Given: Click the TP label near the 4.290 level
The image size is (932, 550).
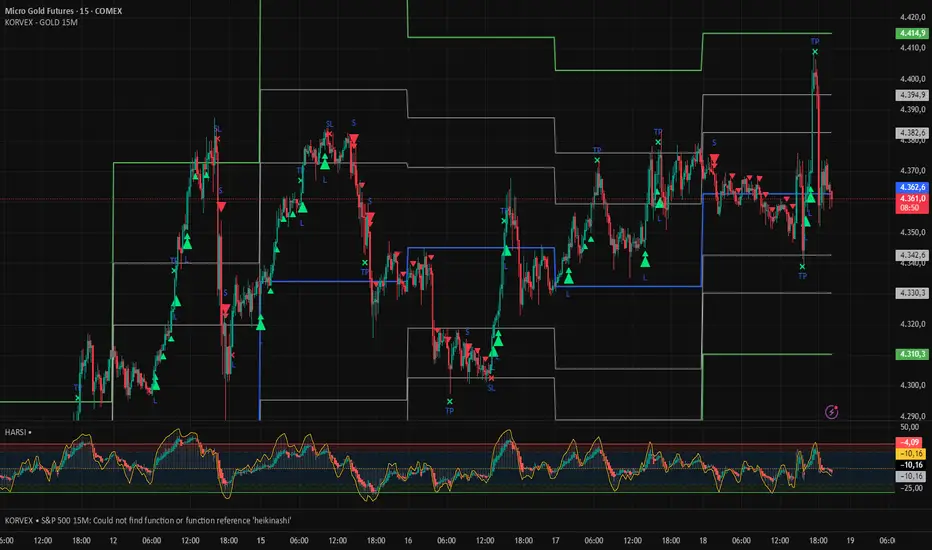Looking at the screenshot, I should coord(449,411).
